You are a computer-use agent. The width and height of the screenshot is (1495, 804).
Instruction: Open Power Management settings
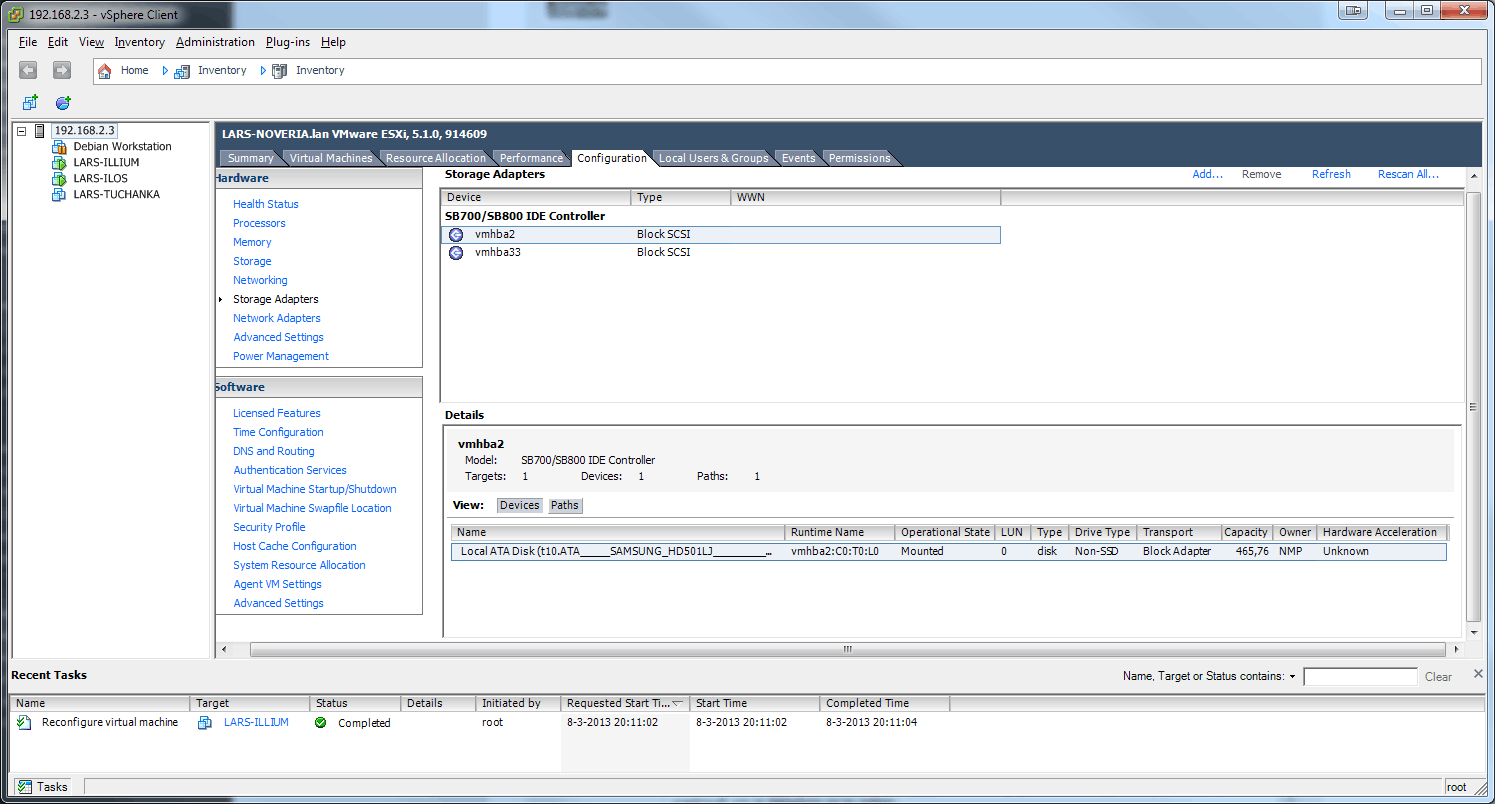pos(281,356)
